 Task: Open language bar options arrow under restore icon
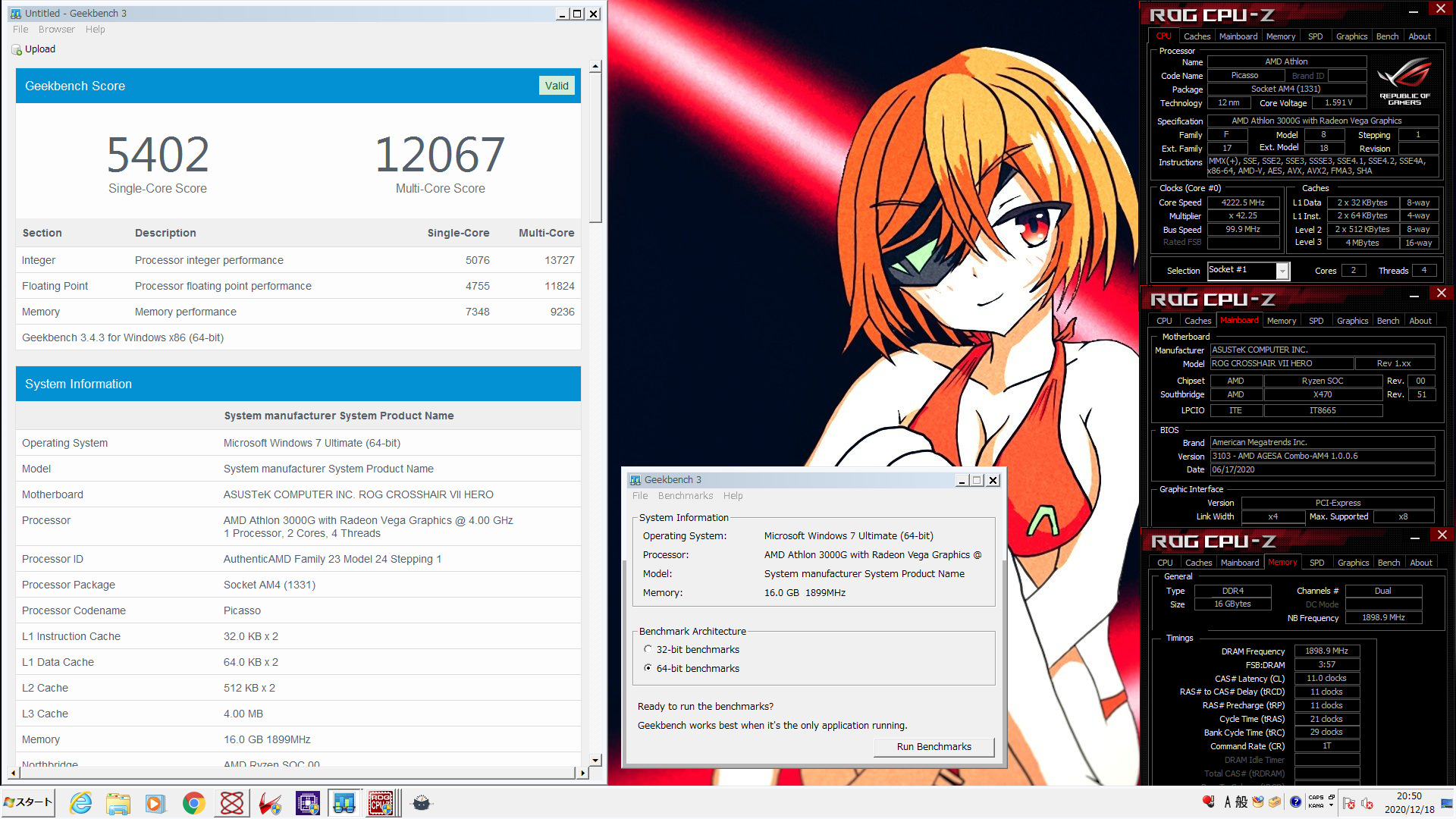[1332, 805]
